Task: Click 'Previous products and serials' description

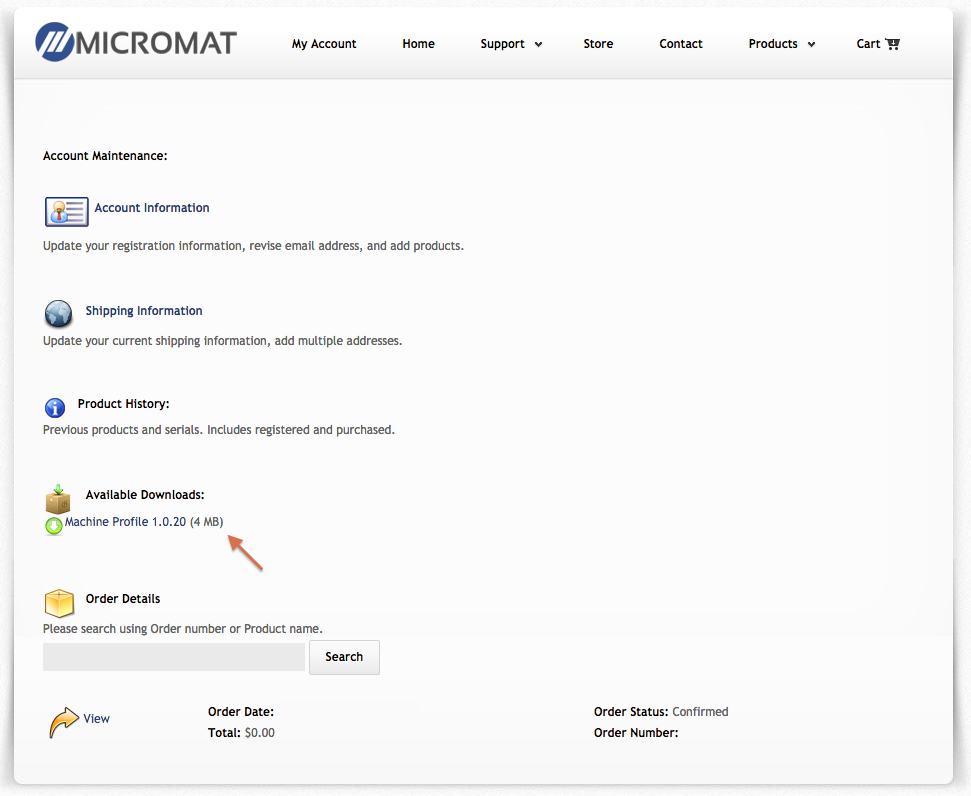Action: point(219,430)
